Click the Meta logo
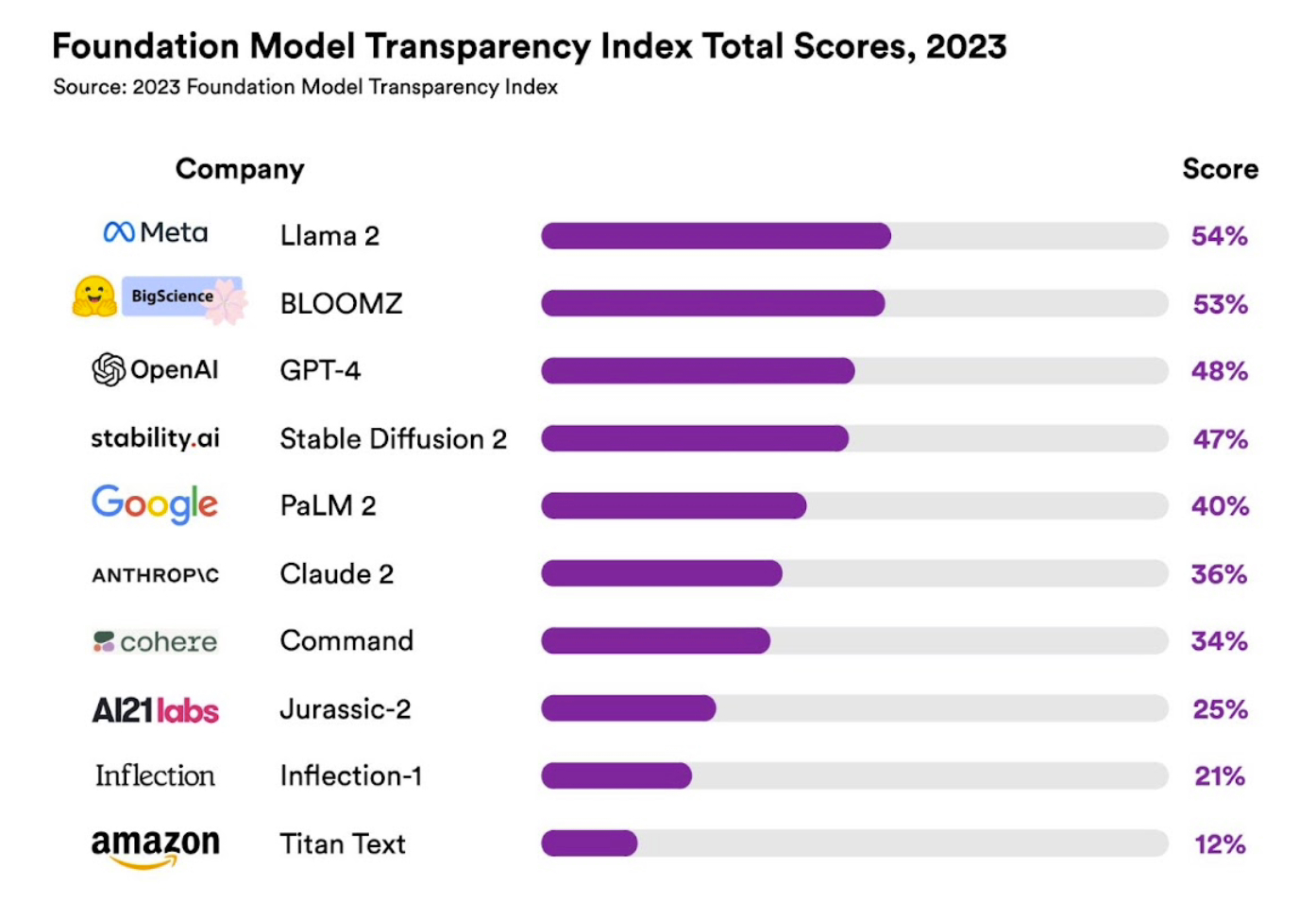 pyautogui.click(x=156, y=232)
